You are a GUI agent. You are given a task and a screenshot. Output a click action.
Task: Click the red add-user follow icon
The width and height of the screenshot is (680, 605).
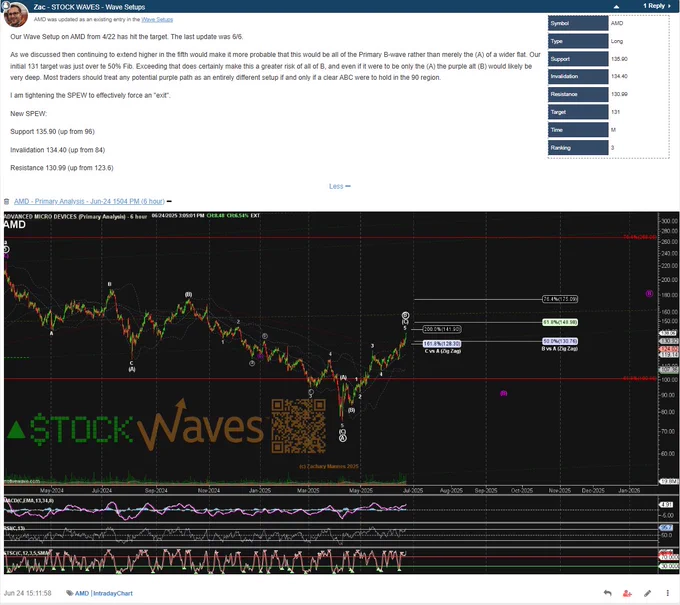(x=627, y=593)
